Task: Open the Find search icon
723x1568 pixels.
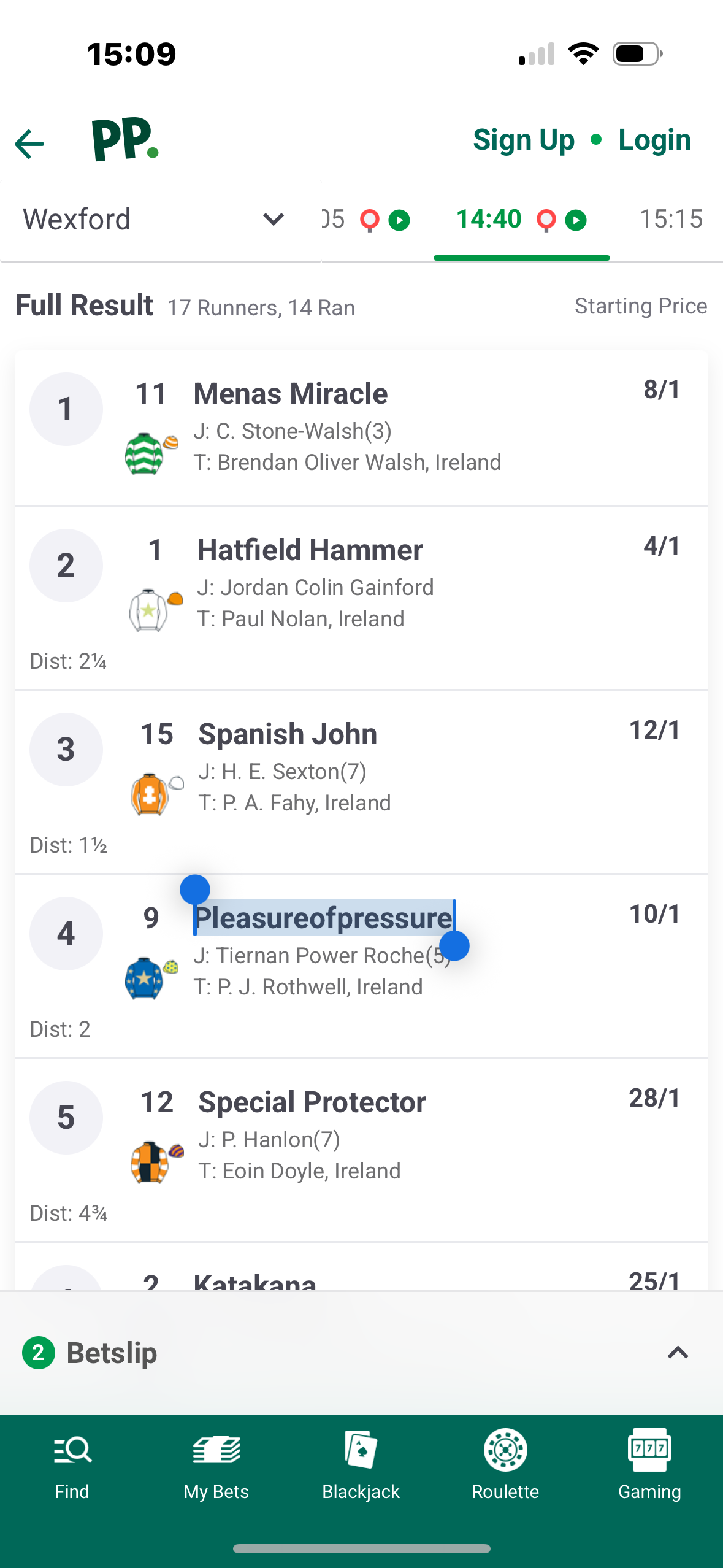Action: click(72, 1450)
